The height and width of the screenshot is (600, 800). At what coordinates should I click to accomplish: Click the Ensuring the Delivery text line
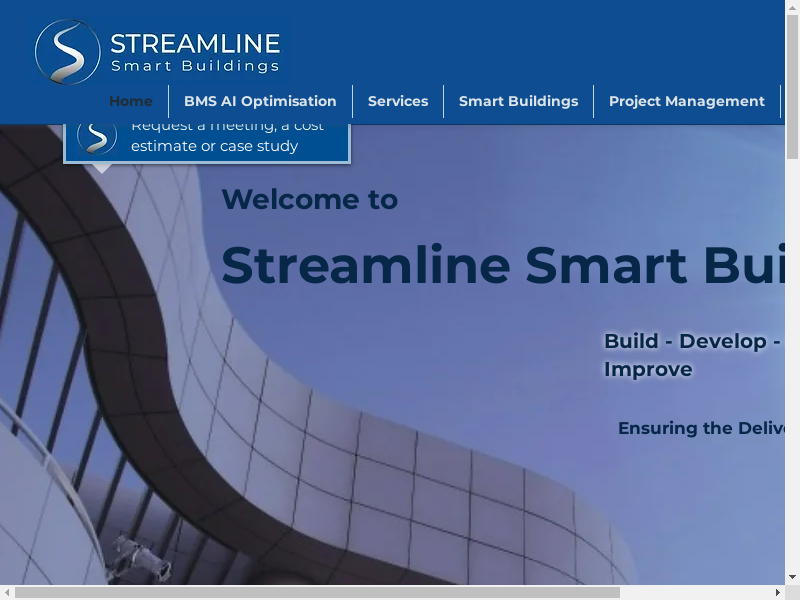pyautogui.click(x=700, y=428)
